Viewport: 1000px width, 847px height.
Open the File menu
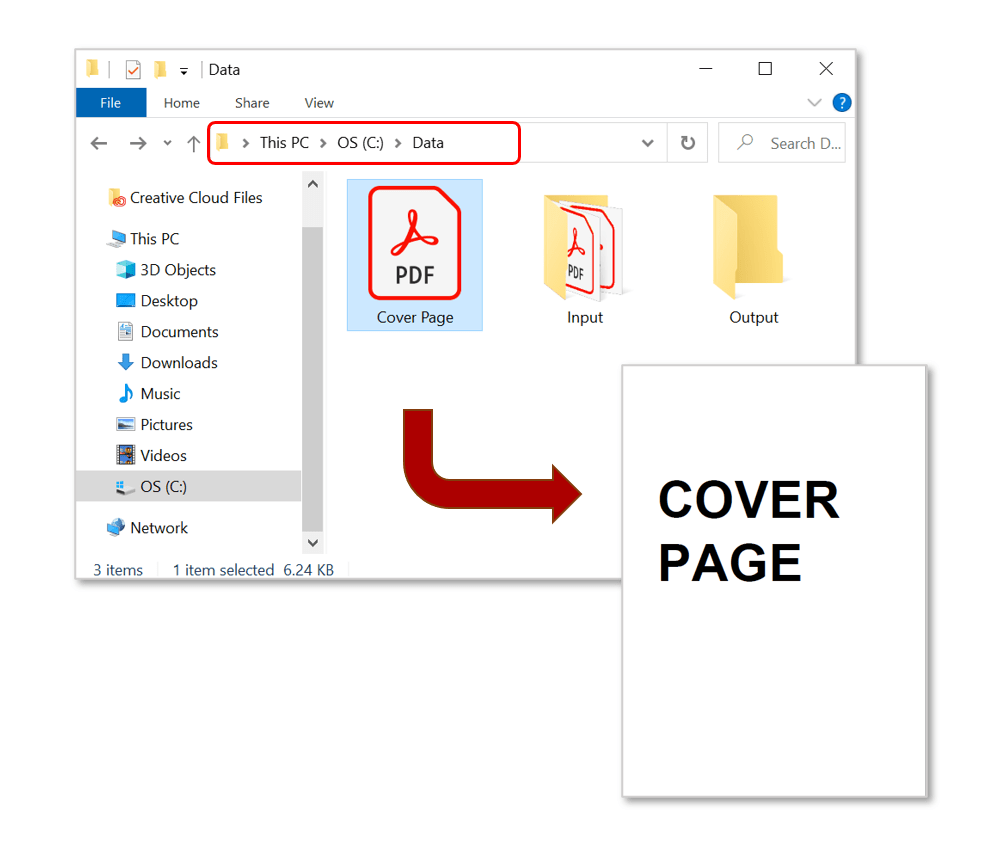click(x=111, y=103)
